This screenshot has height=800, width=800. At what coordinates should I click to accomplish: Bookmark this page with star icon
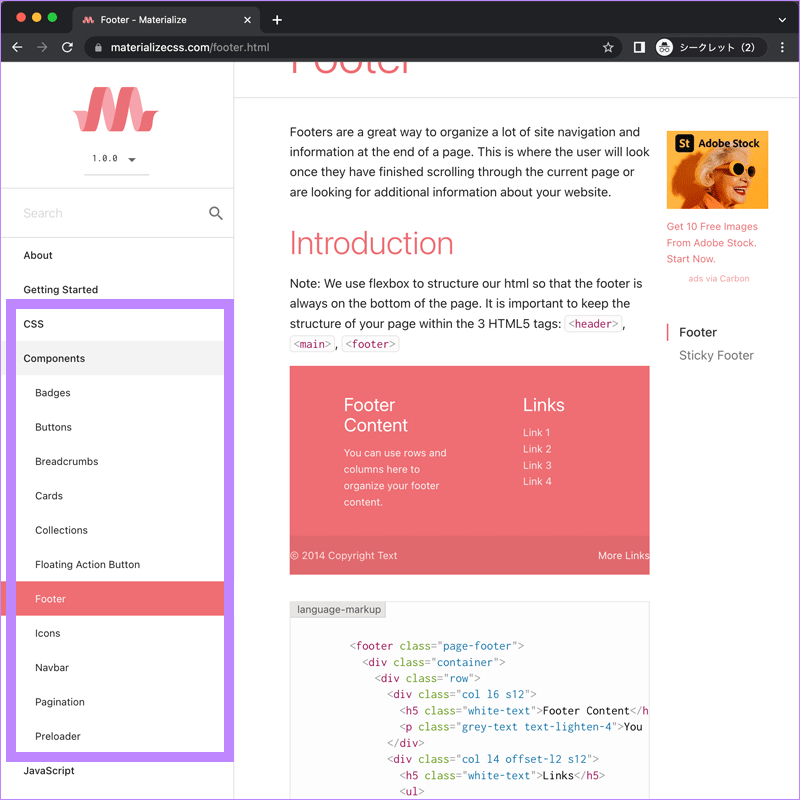pyautogui.click(x=608, y=47)
